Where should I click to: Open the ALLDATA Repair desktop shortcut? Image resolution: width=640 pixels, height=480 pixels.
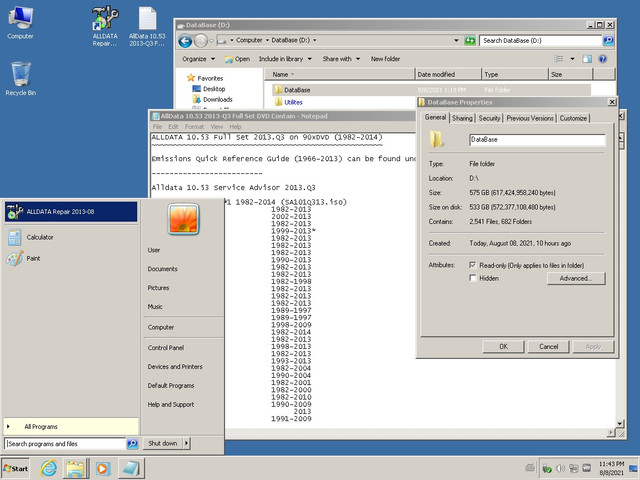(105, 26)
